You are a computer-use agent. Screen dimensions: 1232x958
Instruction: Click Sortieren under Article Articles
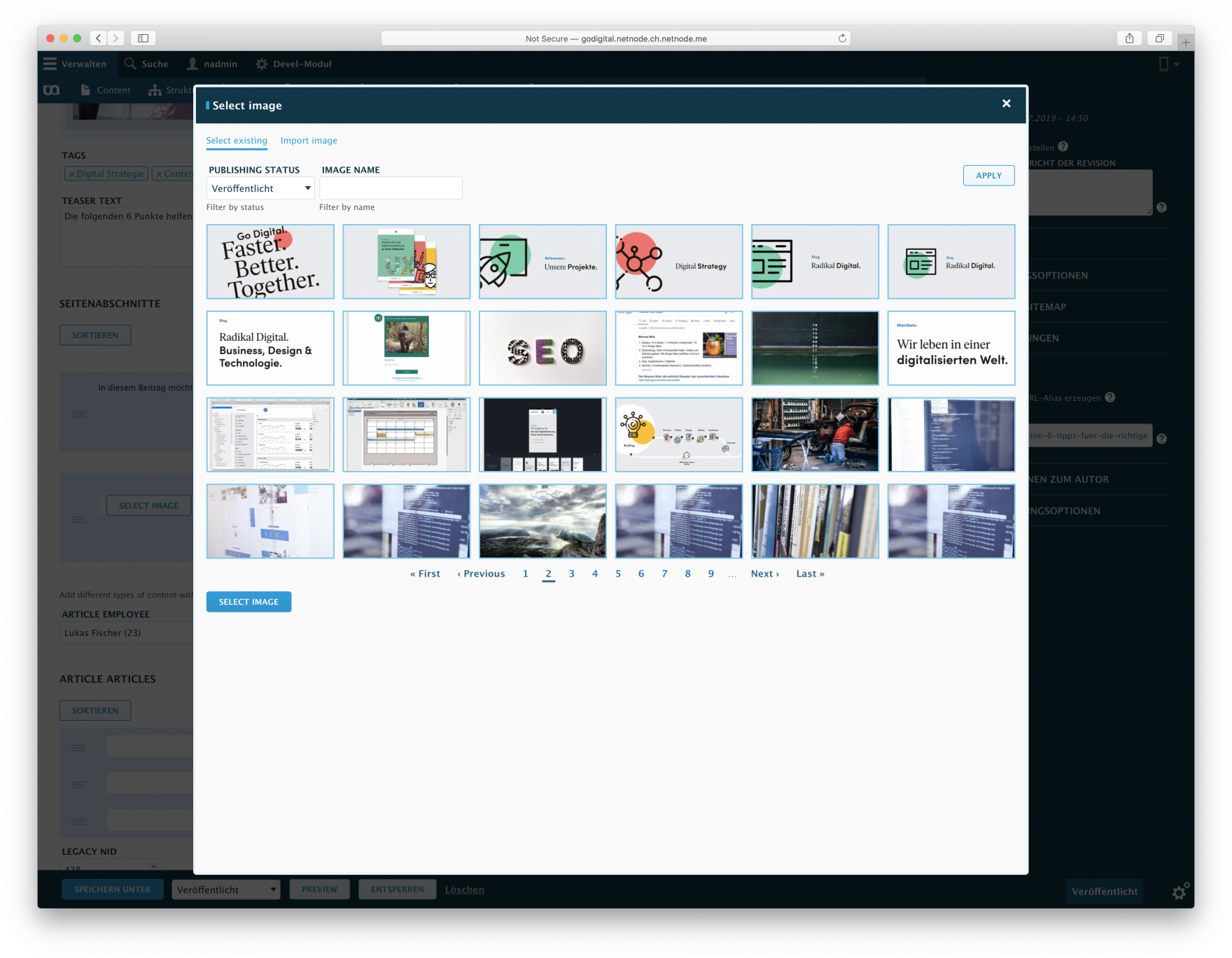(x=95, y=710)
